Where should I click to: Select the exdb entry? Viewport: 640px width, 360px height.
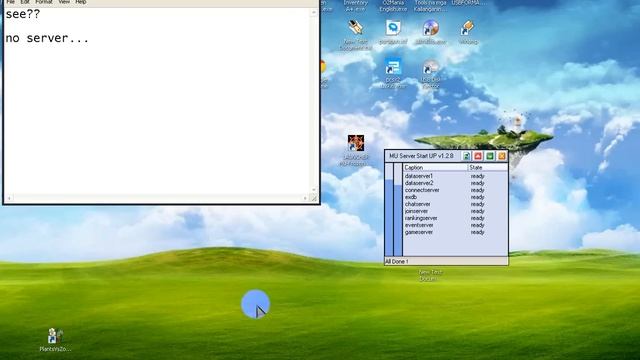tap(411, 197)
